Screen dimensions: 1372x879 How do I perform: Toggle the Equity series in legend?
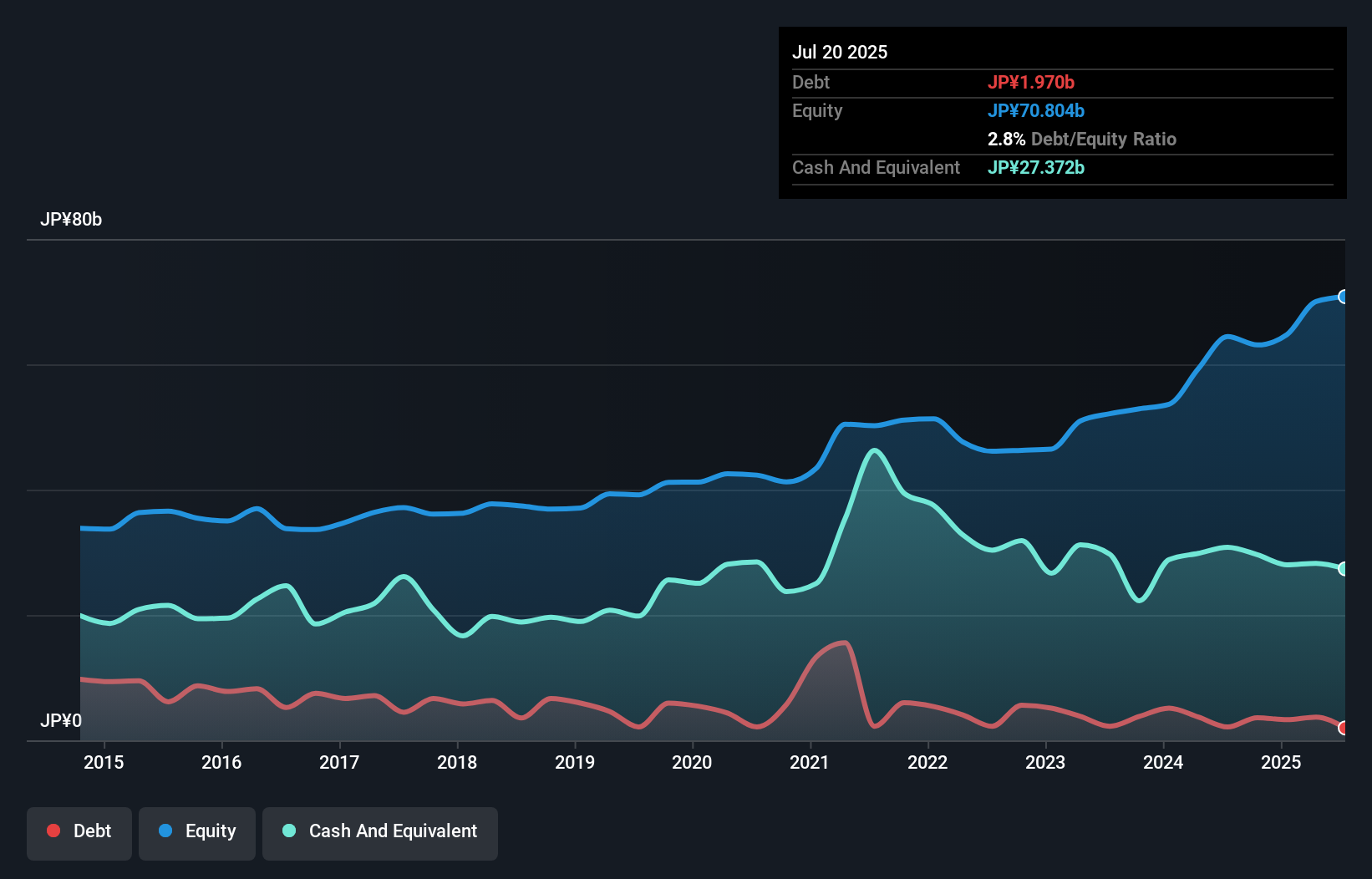pyautogui.click(x=197, y=832)
